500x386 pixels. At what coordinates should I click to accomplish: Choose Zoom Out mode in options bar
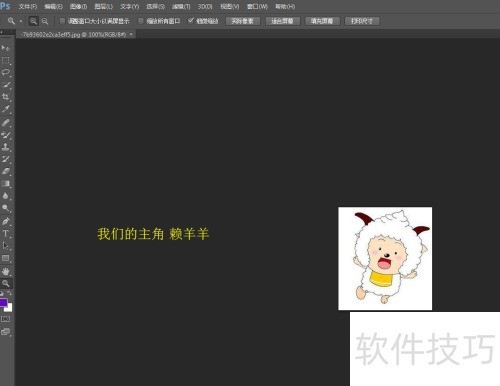(45, 21)
